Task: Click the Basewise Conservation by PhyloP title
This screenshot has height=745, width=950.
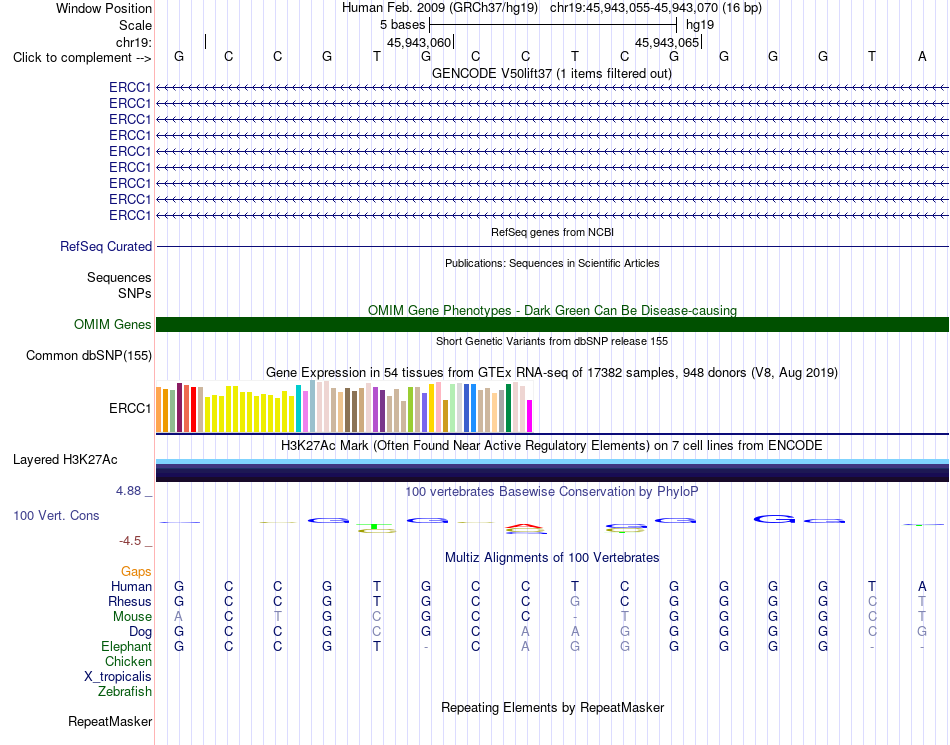Action: 552,492
